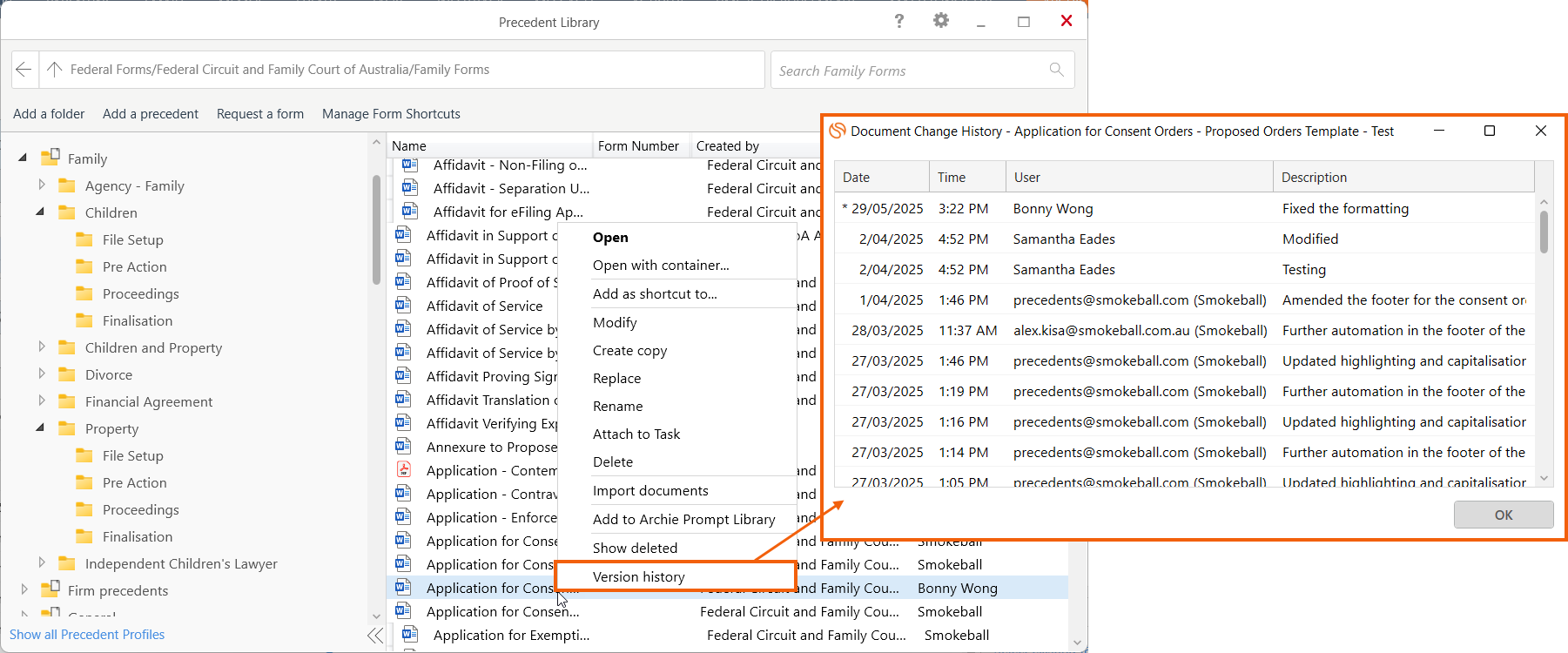
Task: Click the help question mark icon
Action: (x=899, y=21)
